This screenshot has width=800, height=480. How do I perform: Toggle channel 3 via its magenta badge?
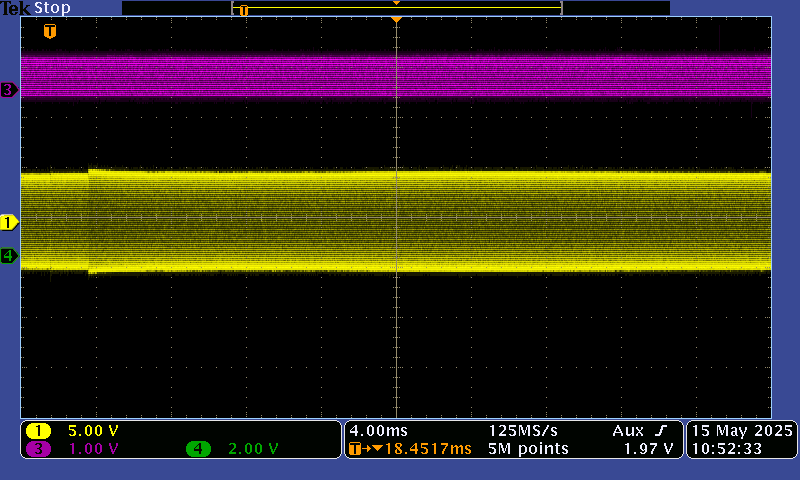[x=39, y=449]
